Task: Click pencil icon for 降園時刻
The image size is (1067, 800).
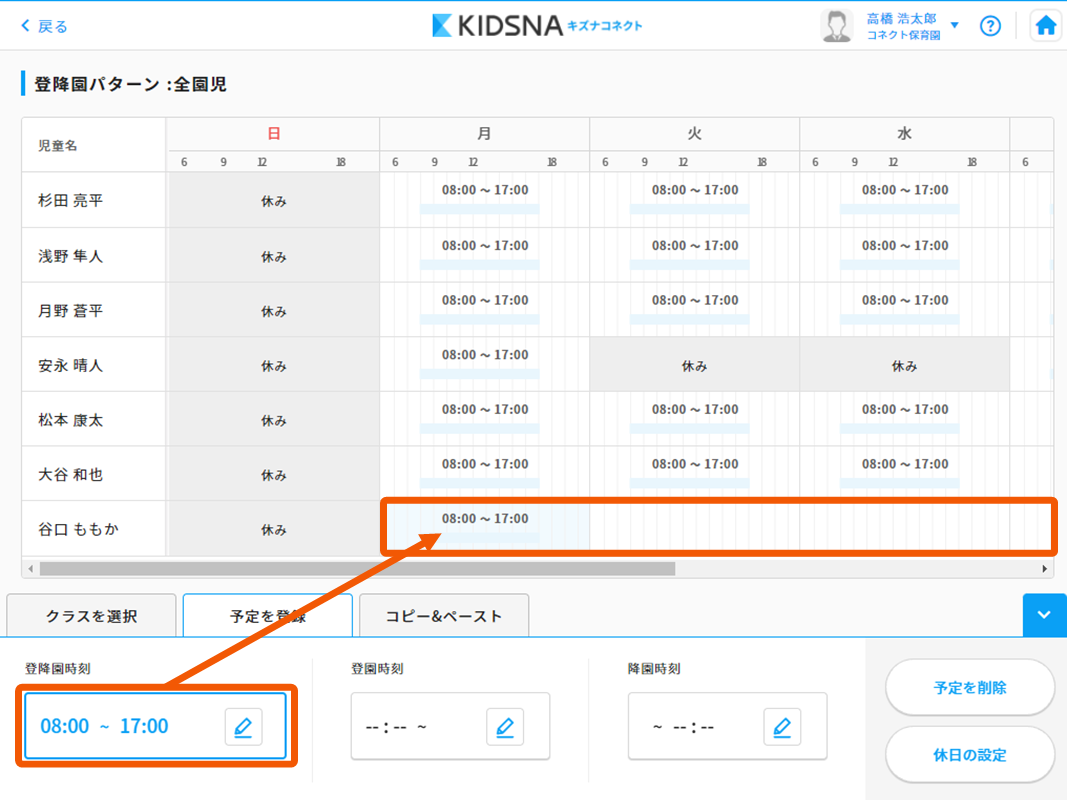Action: [x=782, y=727]
